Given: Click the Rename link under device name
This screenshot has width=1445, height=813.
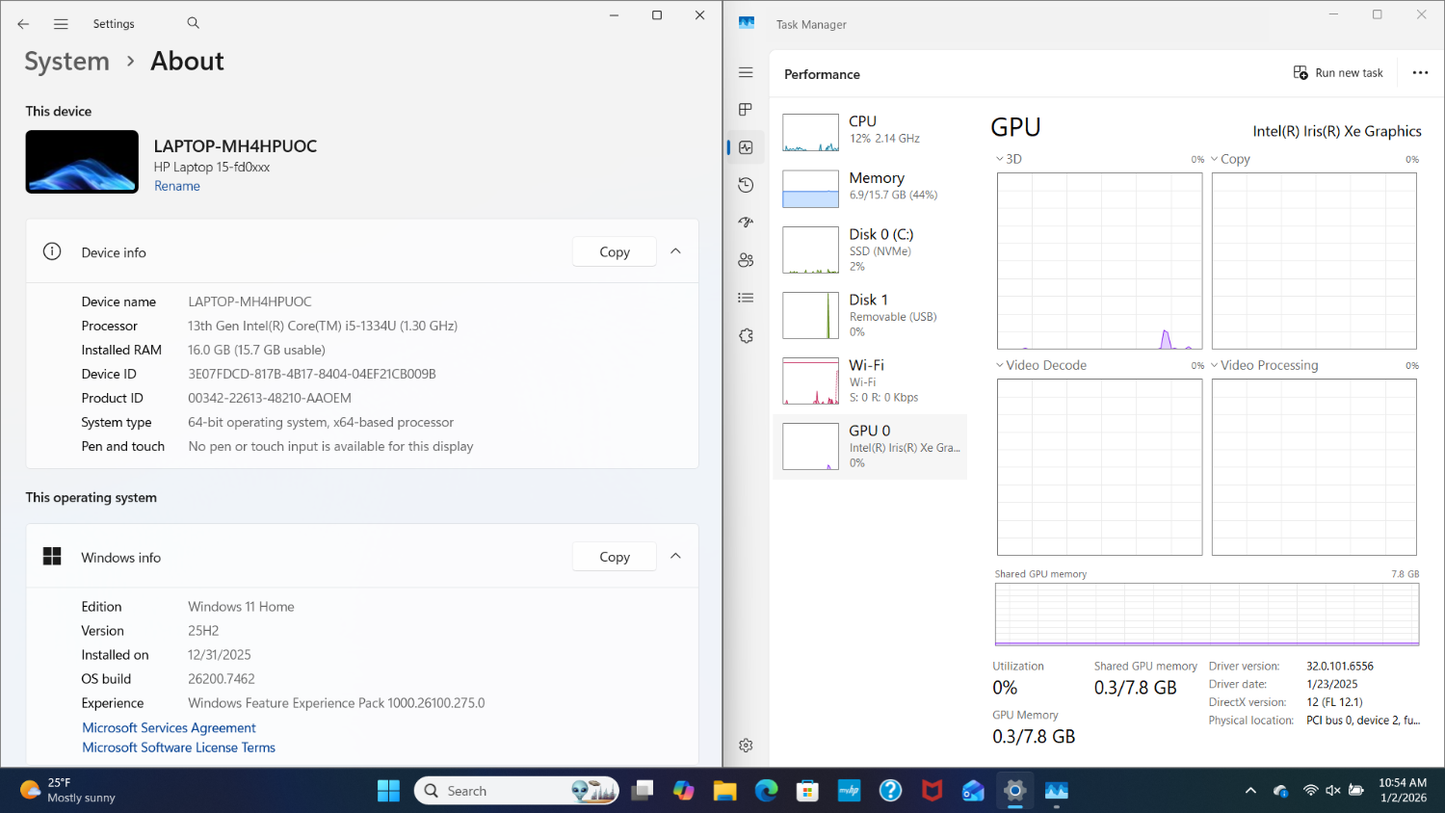Looking at the screenshot, I should (x=177, y=186).
